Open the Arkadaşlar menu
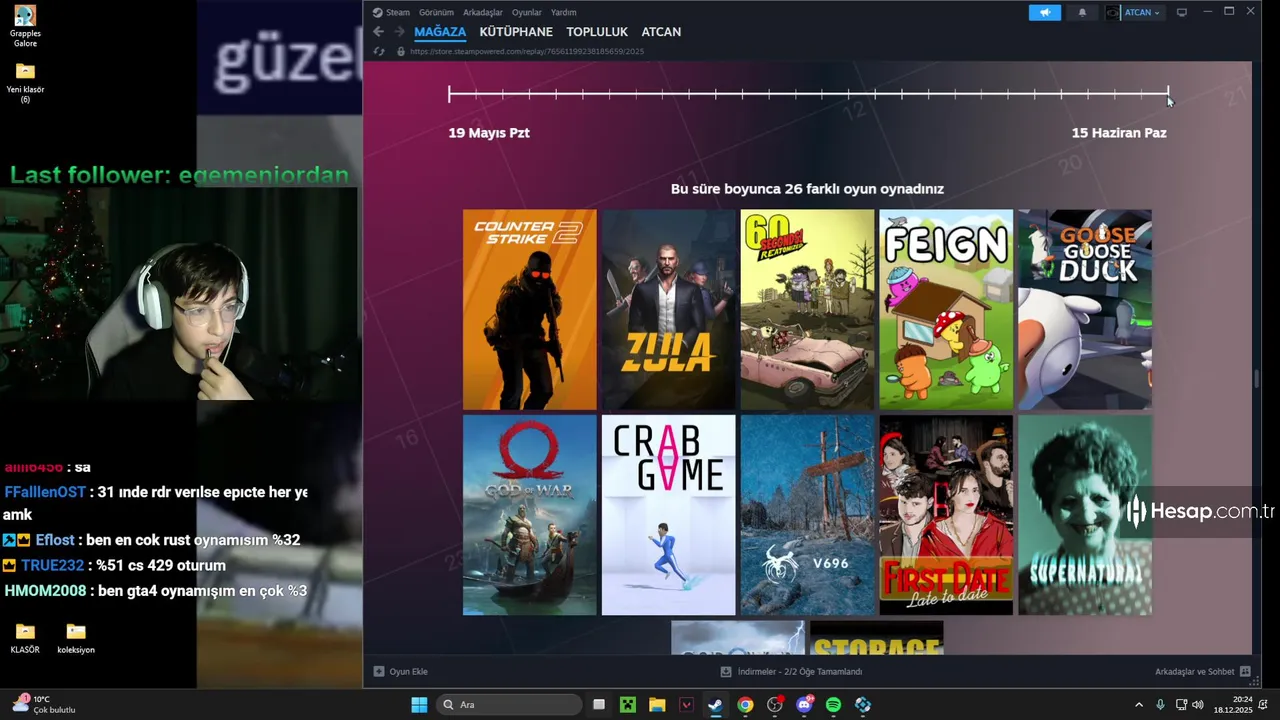1280x720 pixels. click(483, 13)
